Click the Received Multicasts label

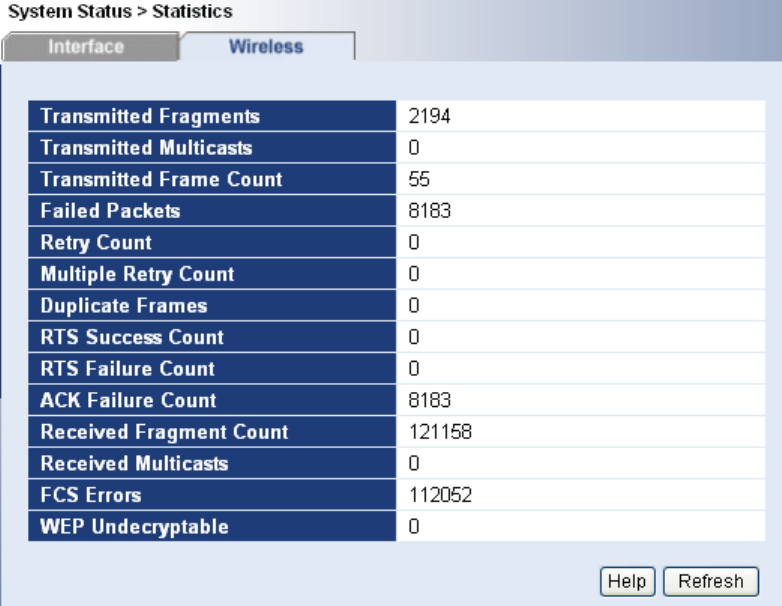tap(134, 463)
